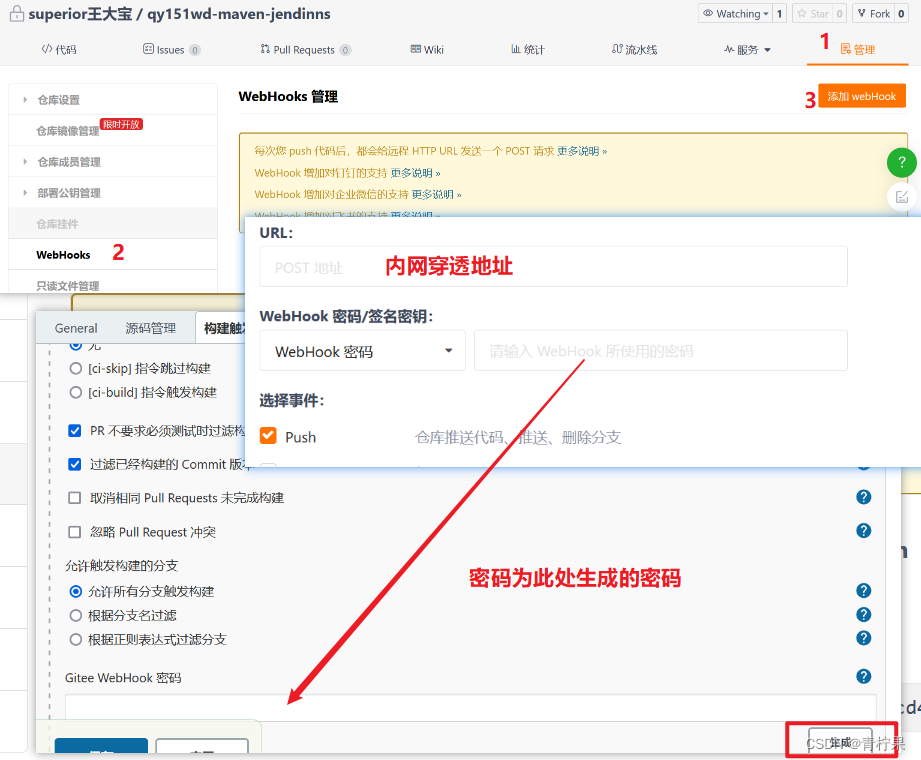Expand 仓库成员管理 in sidebar
The width and height of the screenshot is (921, 760).
pyautogui.click(x=69, y=162)
